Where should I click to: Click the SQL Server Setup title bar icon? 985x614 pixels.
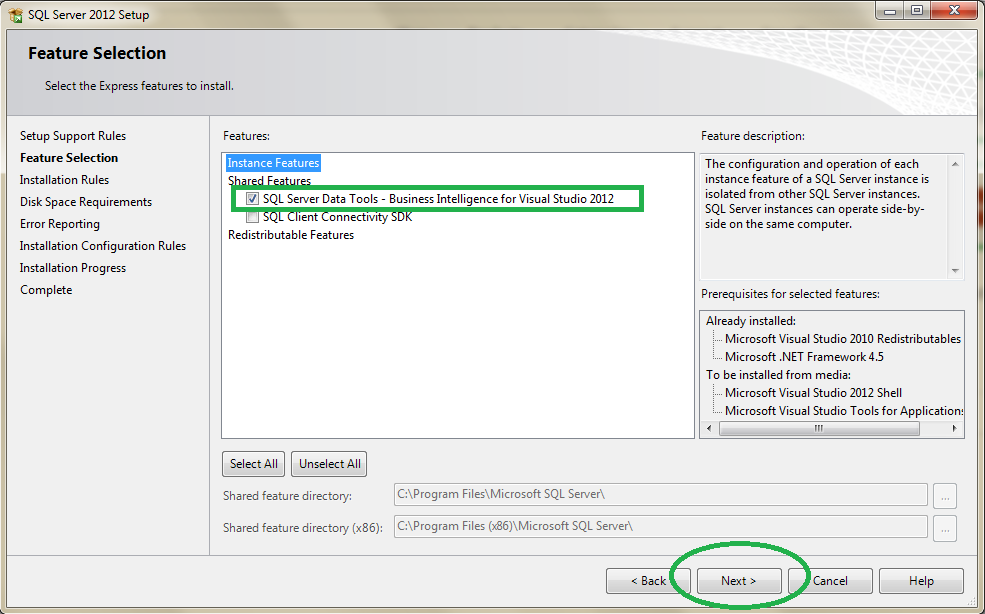[16, 14]
